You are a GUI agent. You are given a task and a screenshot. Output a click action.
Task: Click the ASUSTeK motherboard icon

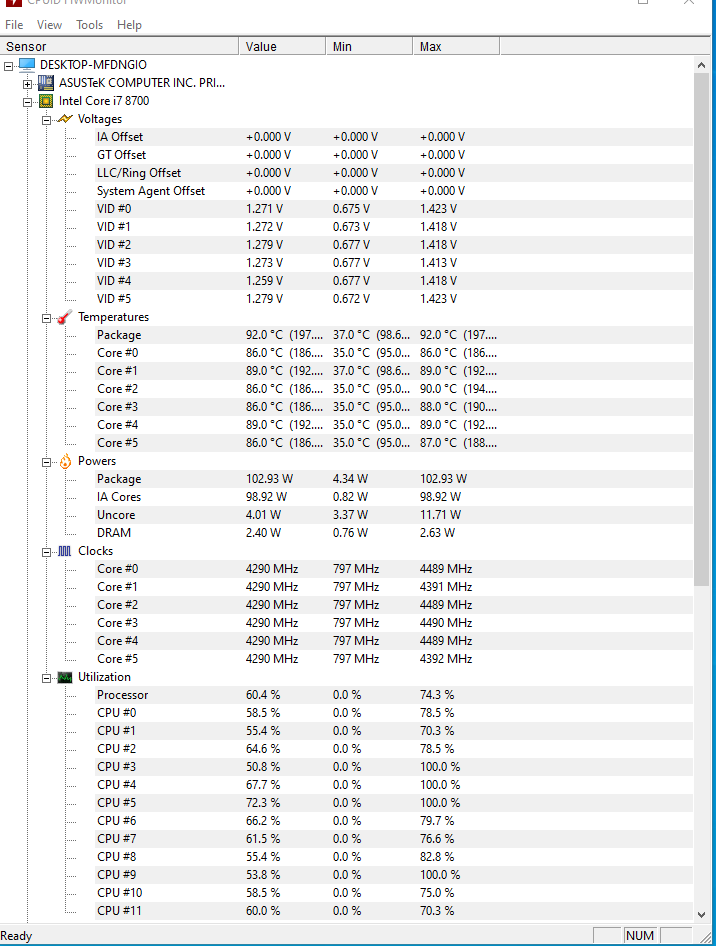46,83
